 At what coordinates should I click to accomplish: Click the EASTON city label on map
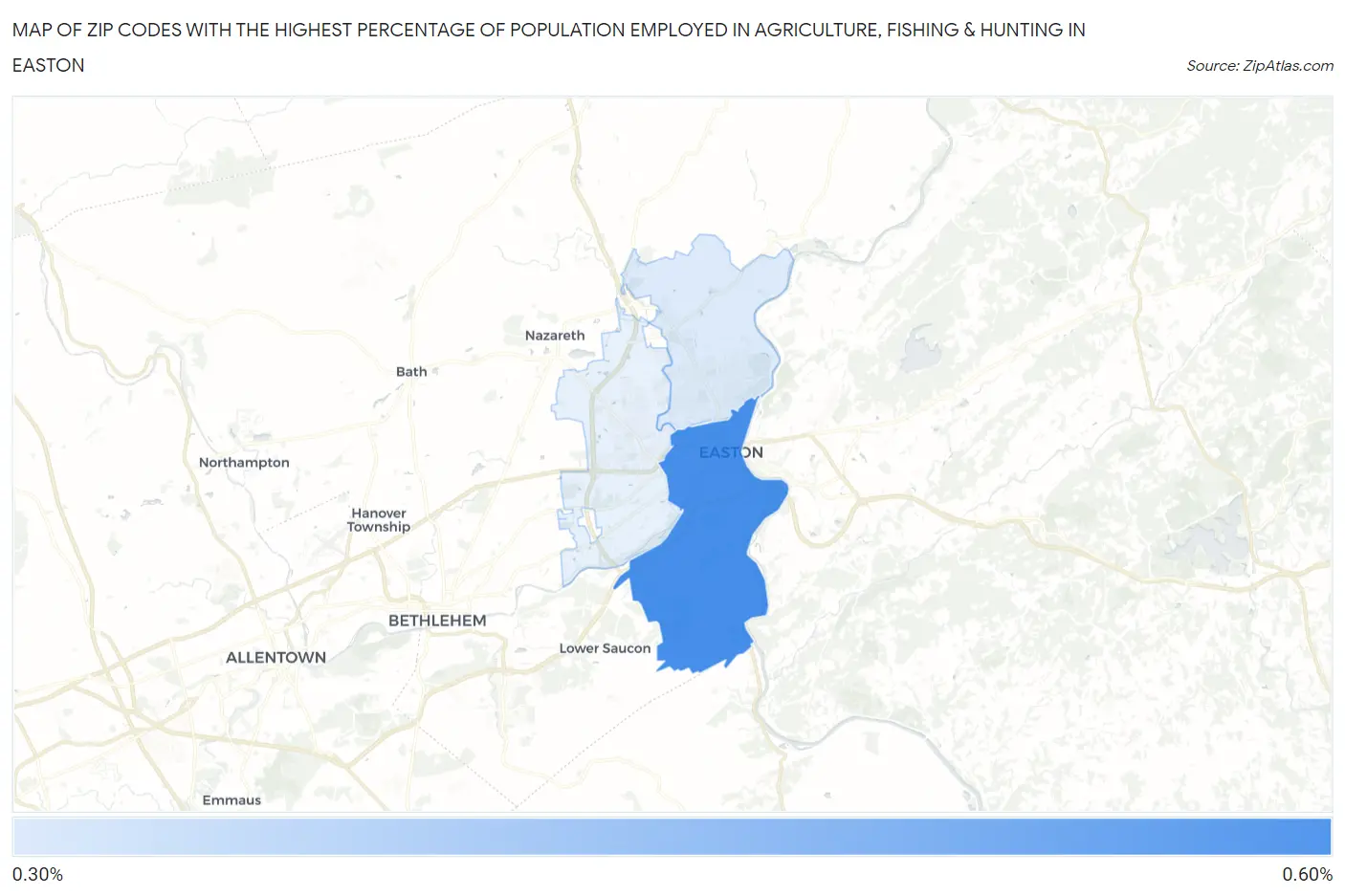click(x=731, y=452)
